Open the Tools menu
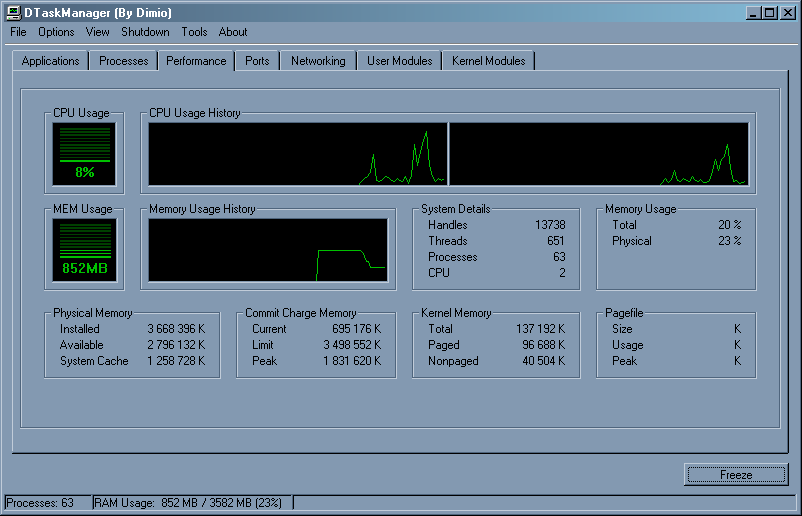802x516 pixels. click(x=194, y=32)
